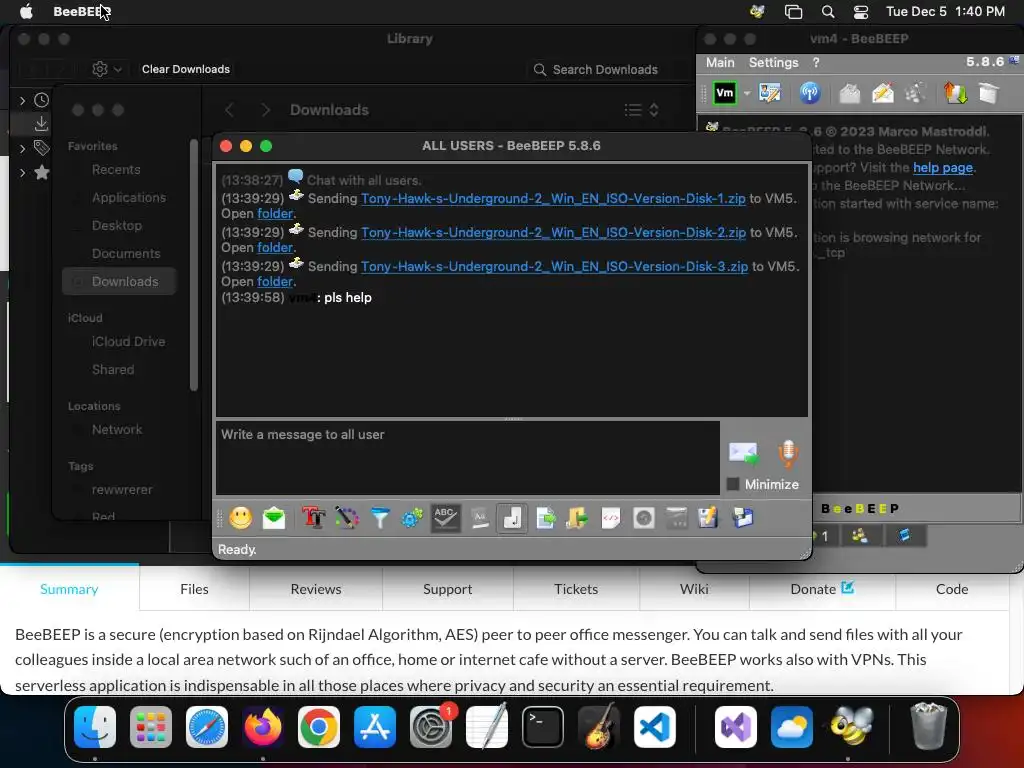
Task: Click the code snippet (</>) icon
Action: point(611,519)
